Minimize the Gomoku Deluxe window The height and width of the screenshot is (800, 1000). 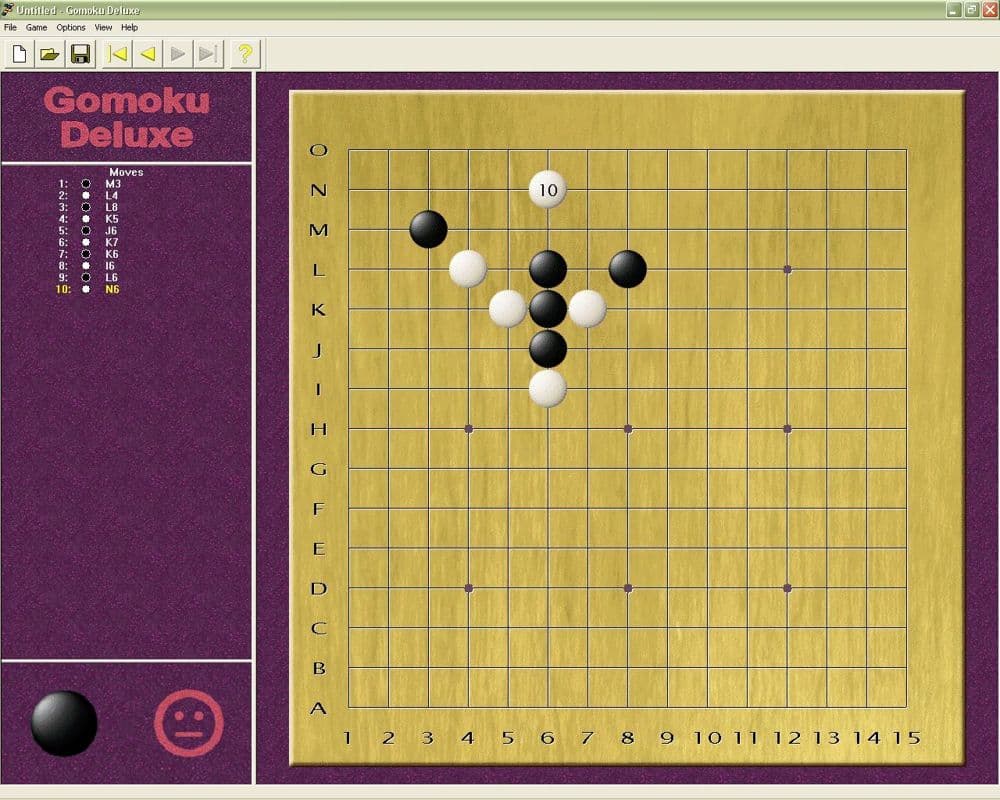(953, 10)
